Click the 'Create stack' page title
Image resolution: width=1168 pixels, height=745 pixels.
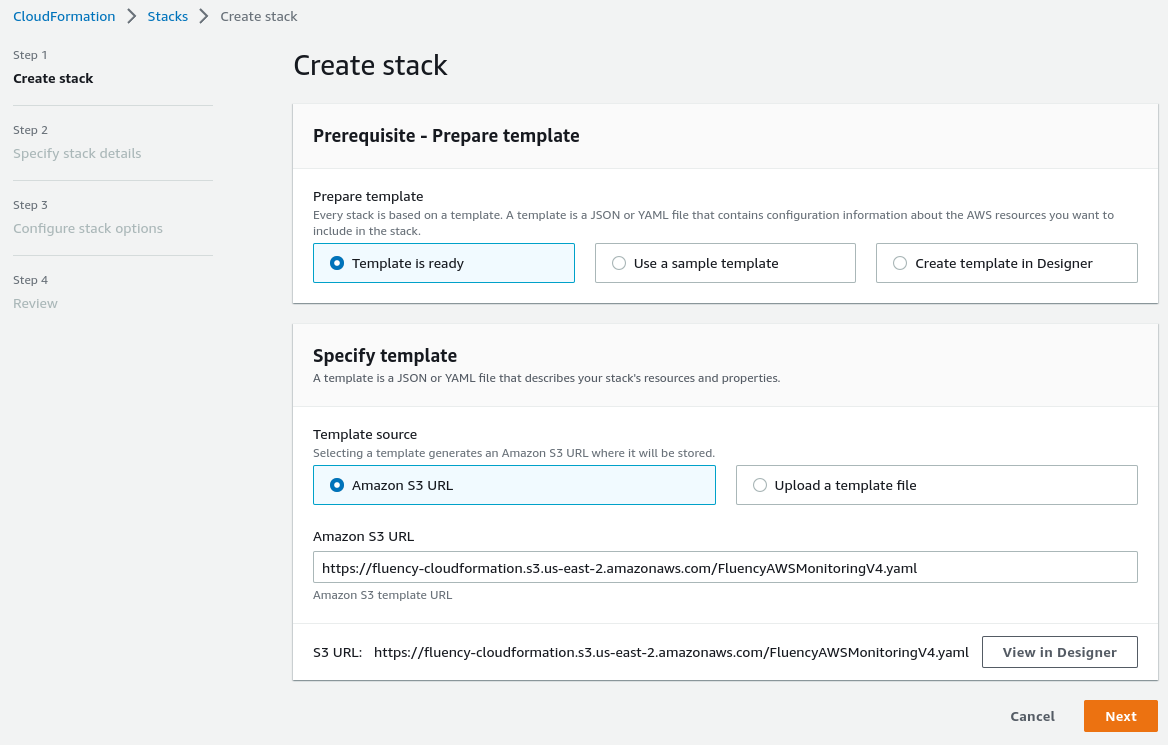370,66
